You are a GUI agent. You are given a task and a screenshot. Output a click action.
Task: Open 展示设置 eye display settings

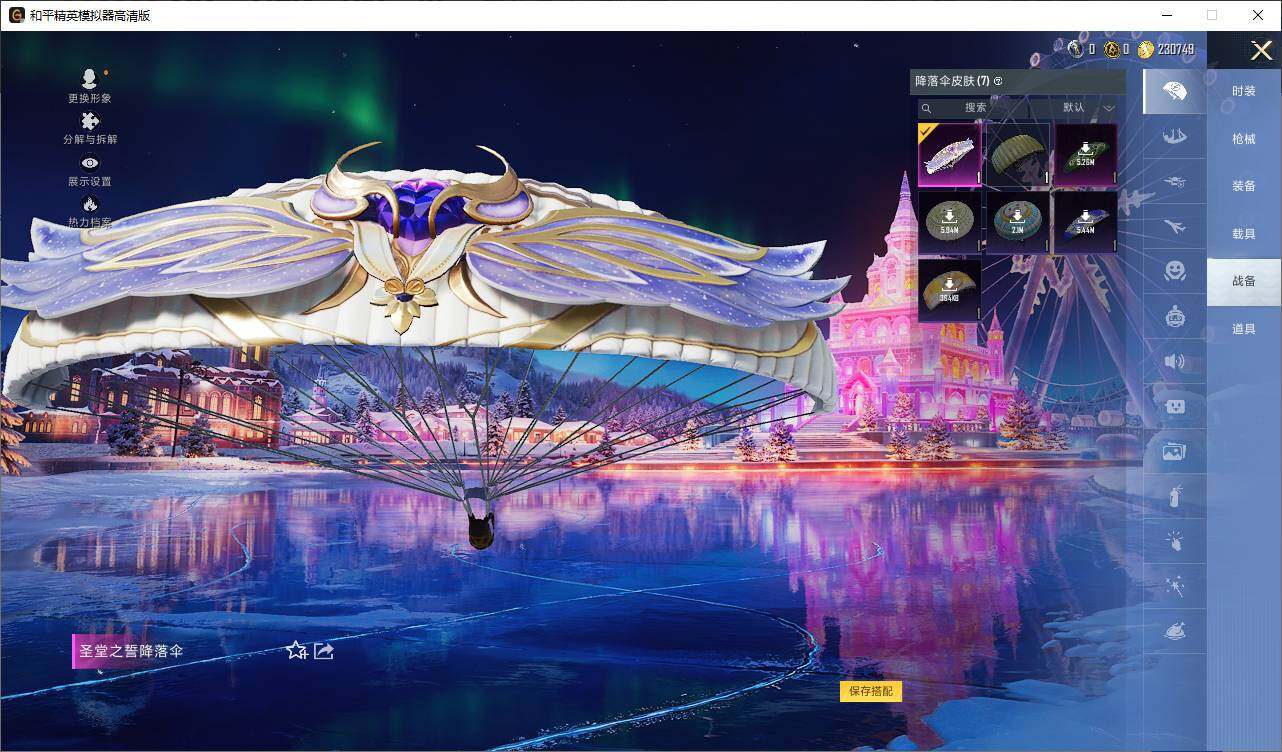90,163
